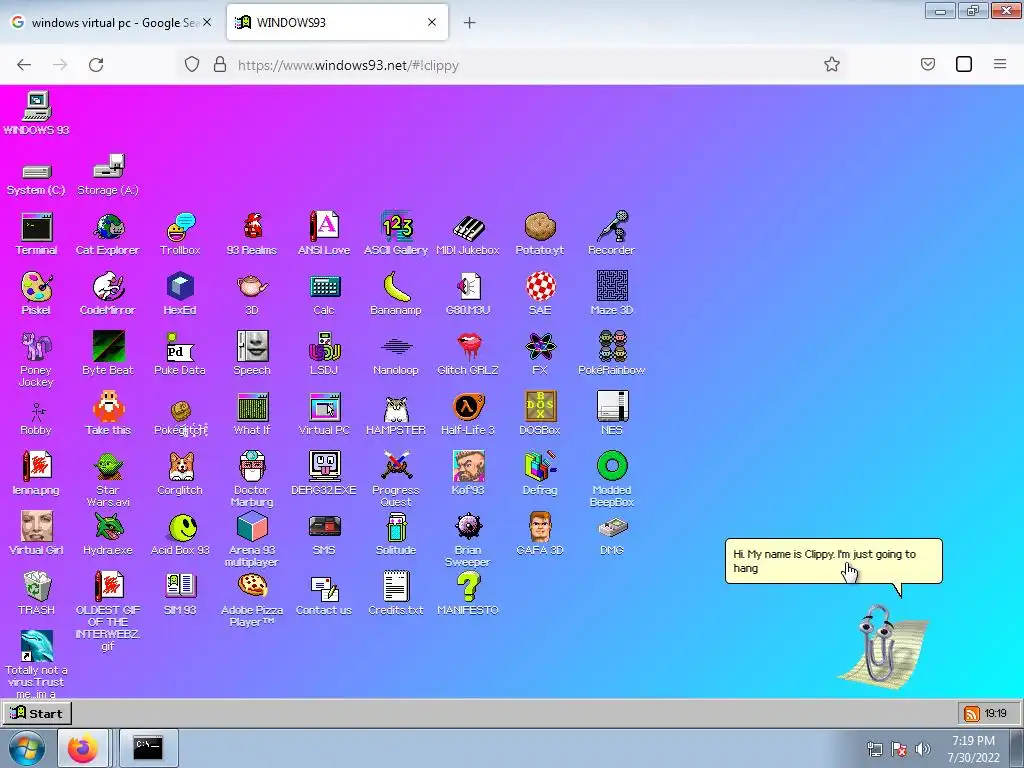Viewport: 1024px width, 768px height.
Task: Click Firefox icon in Windows taskbar
Action: coord(82,748)
